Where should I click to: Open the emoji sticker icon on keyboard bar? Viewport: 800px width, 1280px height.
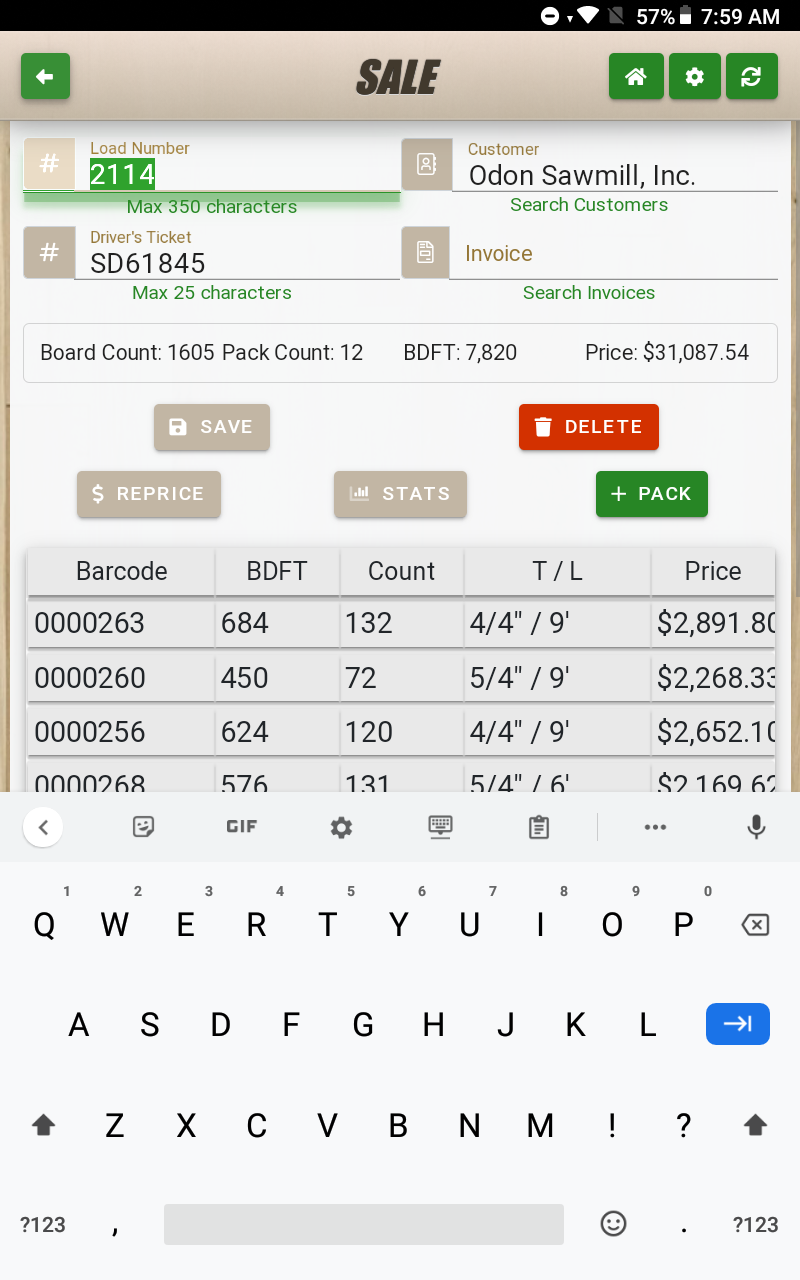coord(143,827)
